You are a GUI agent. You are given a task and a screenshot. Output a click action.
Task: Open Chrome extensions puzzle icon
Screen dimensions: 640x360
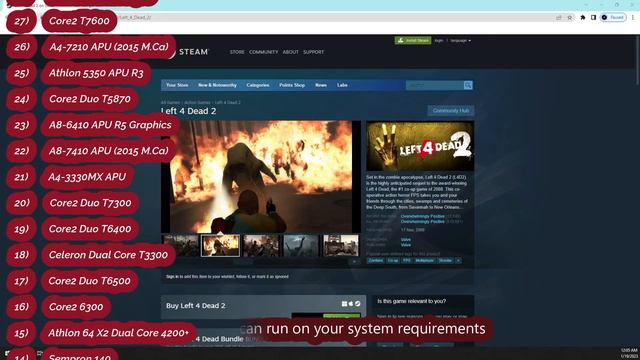pos(582,18)
